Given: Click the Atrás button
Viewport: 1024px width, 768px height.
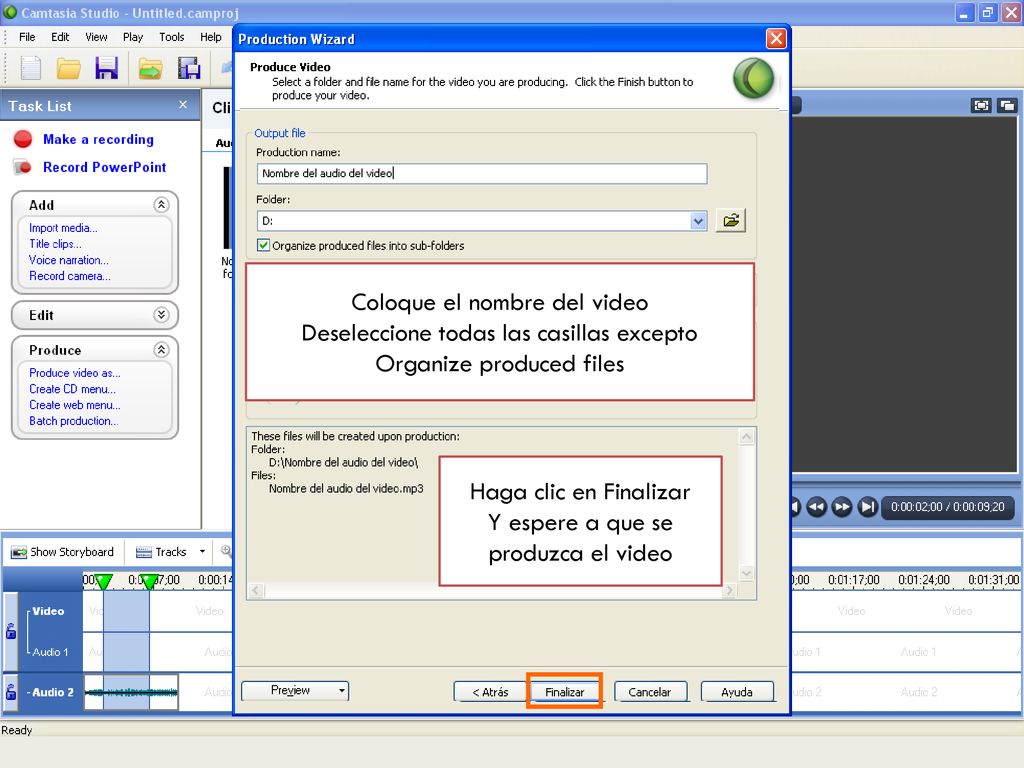Looking at the screenshot, I should pos(490,692).
